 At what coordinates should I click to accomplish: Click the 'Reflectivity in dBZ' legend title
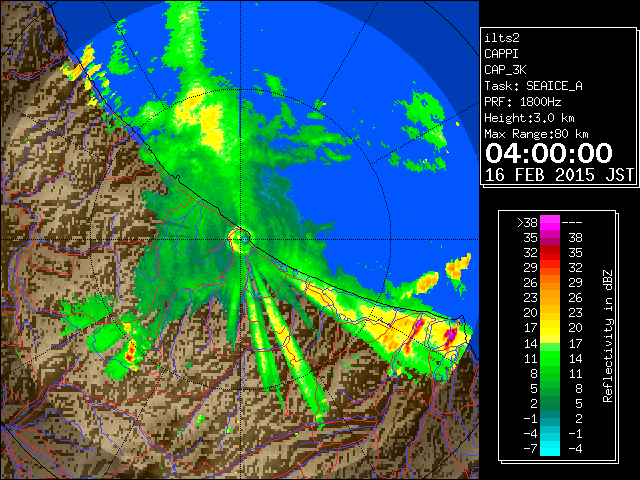pyautogui.click(x=607, y=336)
